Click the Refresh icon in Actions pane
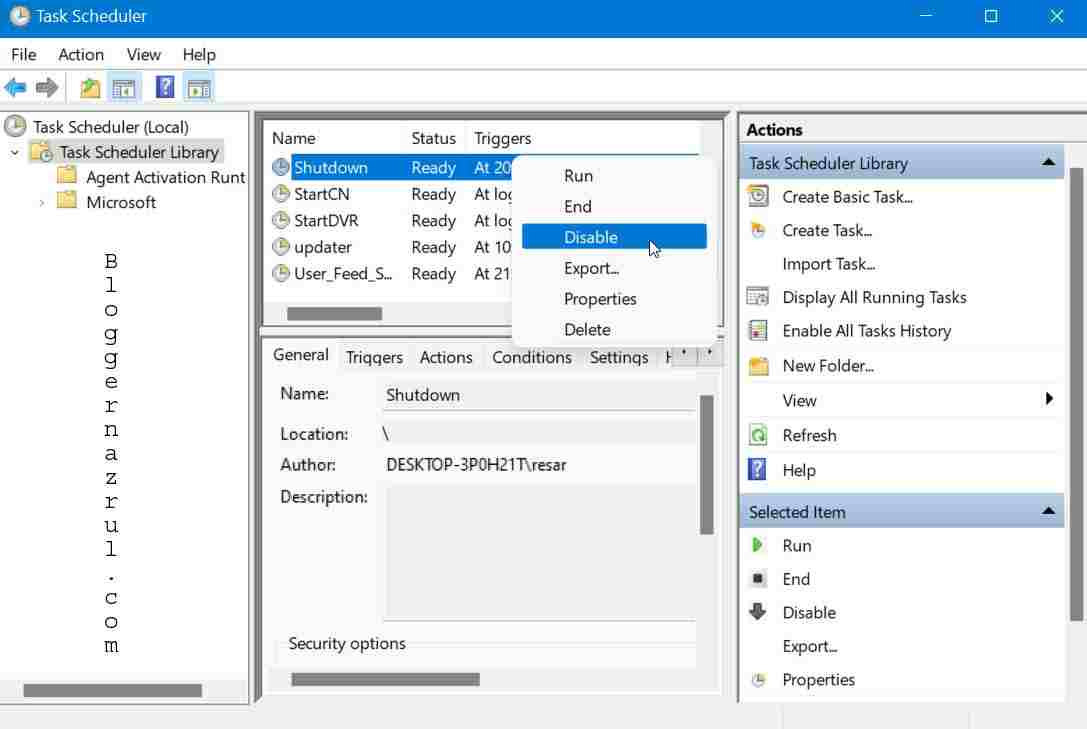The height and width of the screenshot is (729, 1087). (x=758, y=434)
